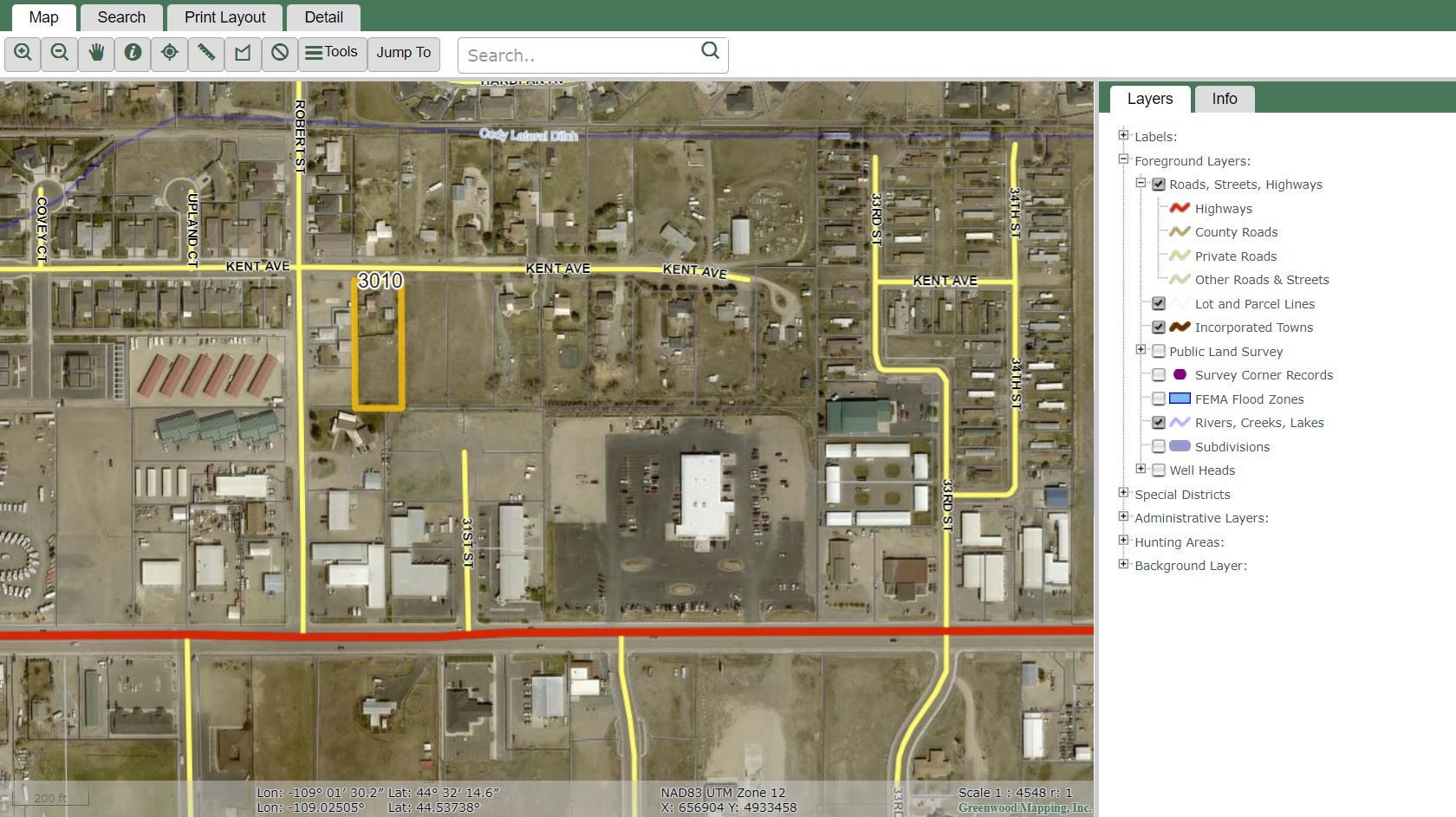The height and width of the screenshot is (817, 1456).
Task: Click the County Roads layer label
Action: pyautogui.click(x=1236, y=232)
